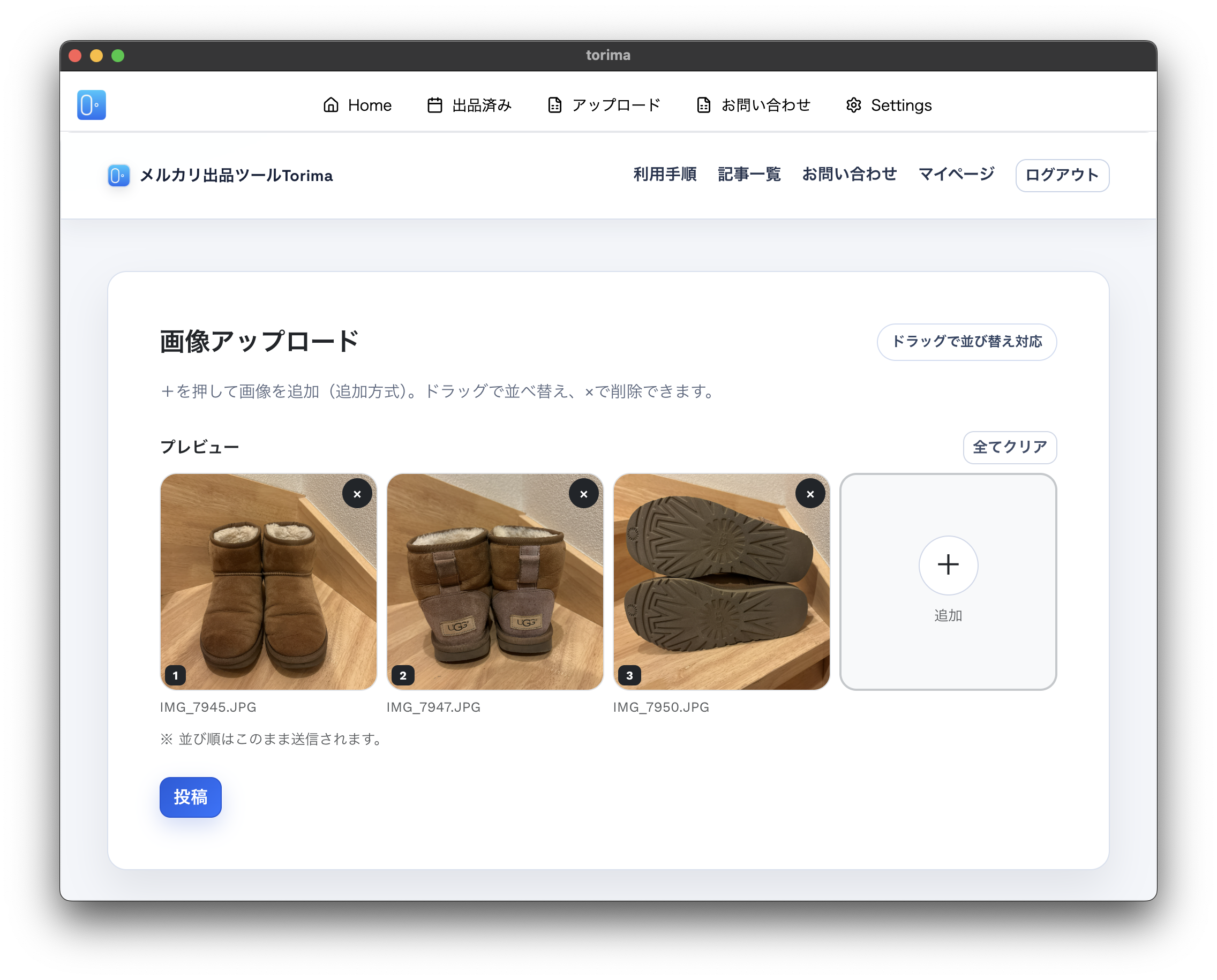Remove image IMG_7945.JPG with its × button

coord(357,494)
